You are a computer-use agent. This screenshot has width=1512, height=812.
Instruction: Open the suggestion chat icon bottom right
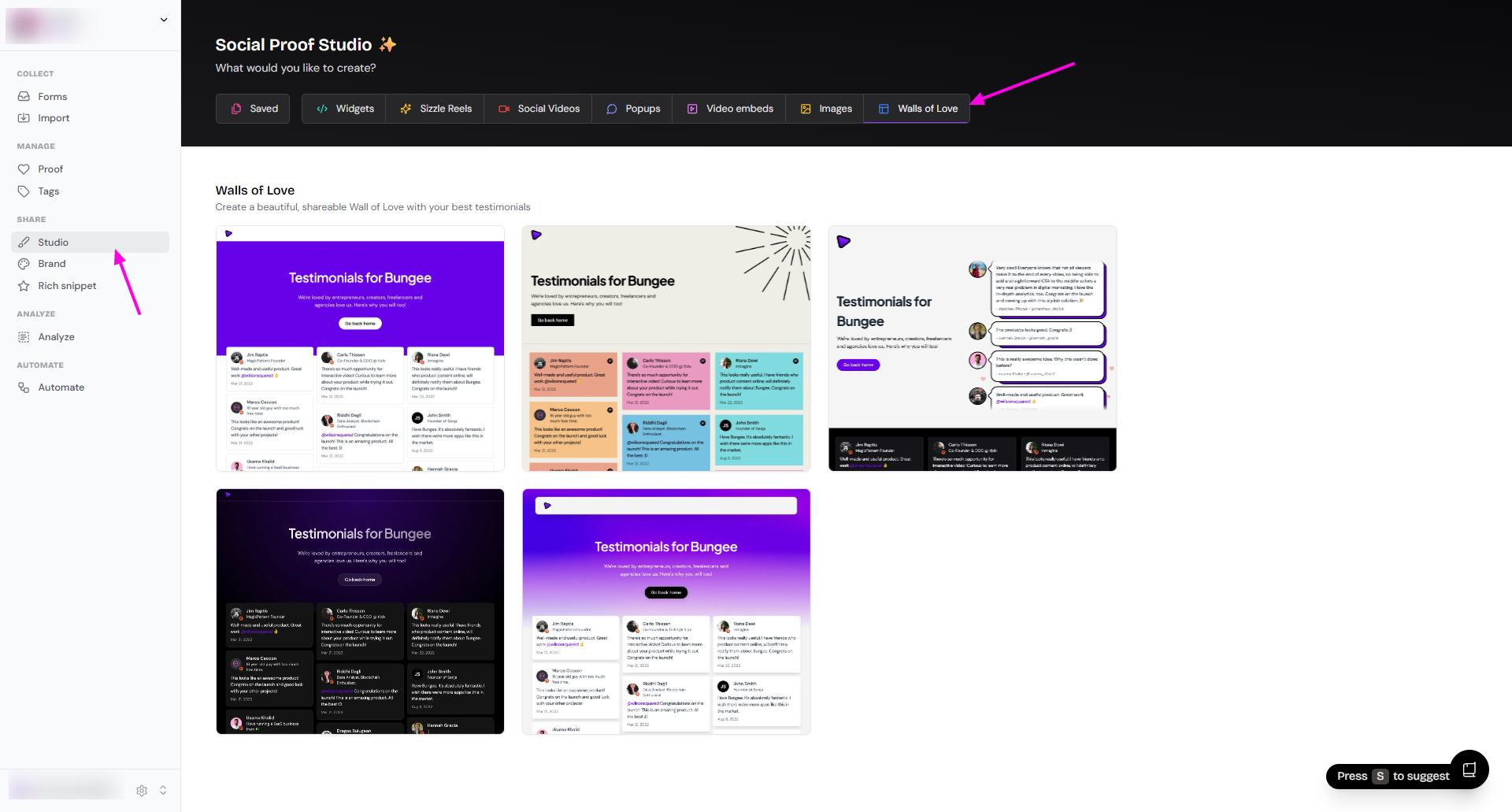(1469, 769)
